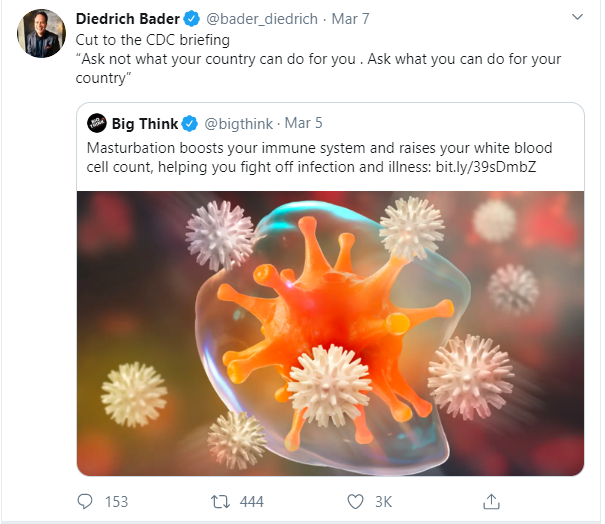The width and height of the screenshot is (605, 524).
Task: Click the retweet arrows icon
Action: coord(220,502)
